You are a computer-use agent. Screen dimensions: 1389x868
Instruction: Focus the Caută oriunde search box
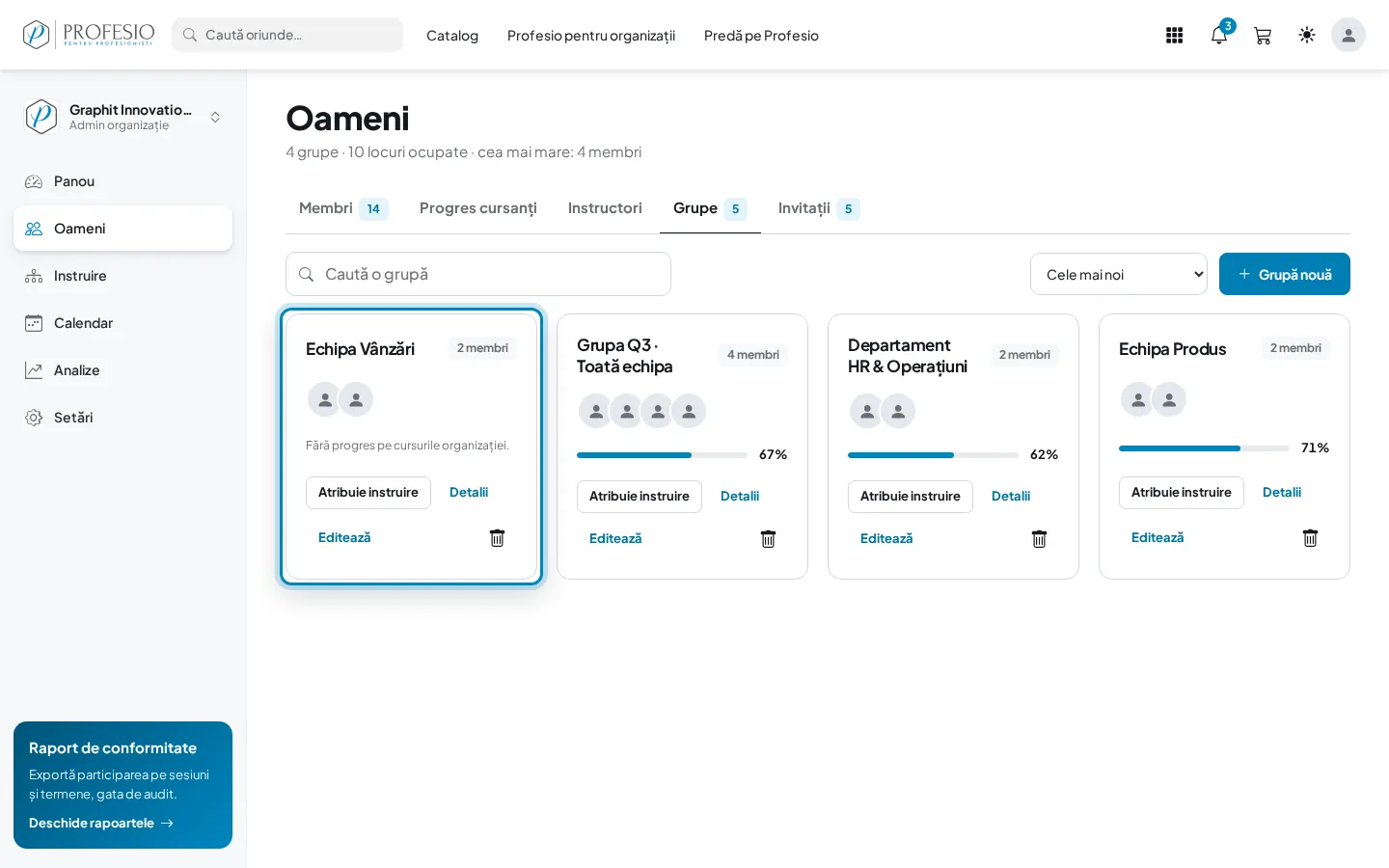pos(287,35)
